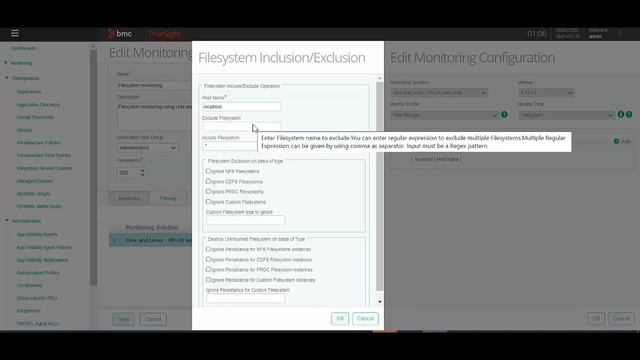Open the Version dropdown
The image size is (640, 360).
click(546, 93)
